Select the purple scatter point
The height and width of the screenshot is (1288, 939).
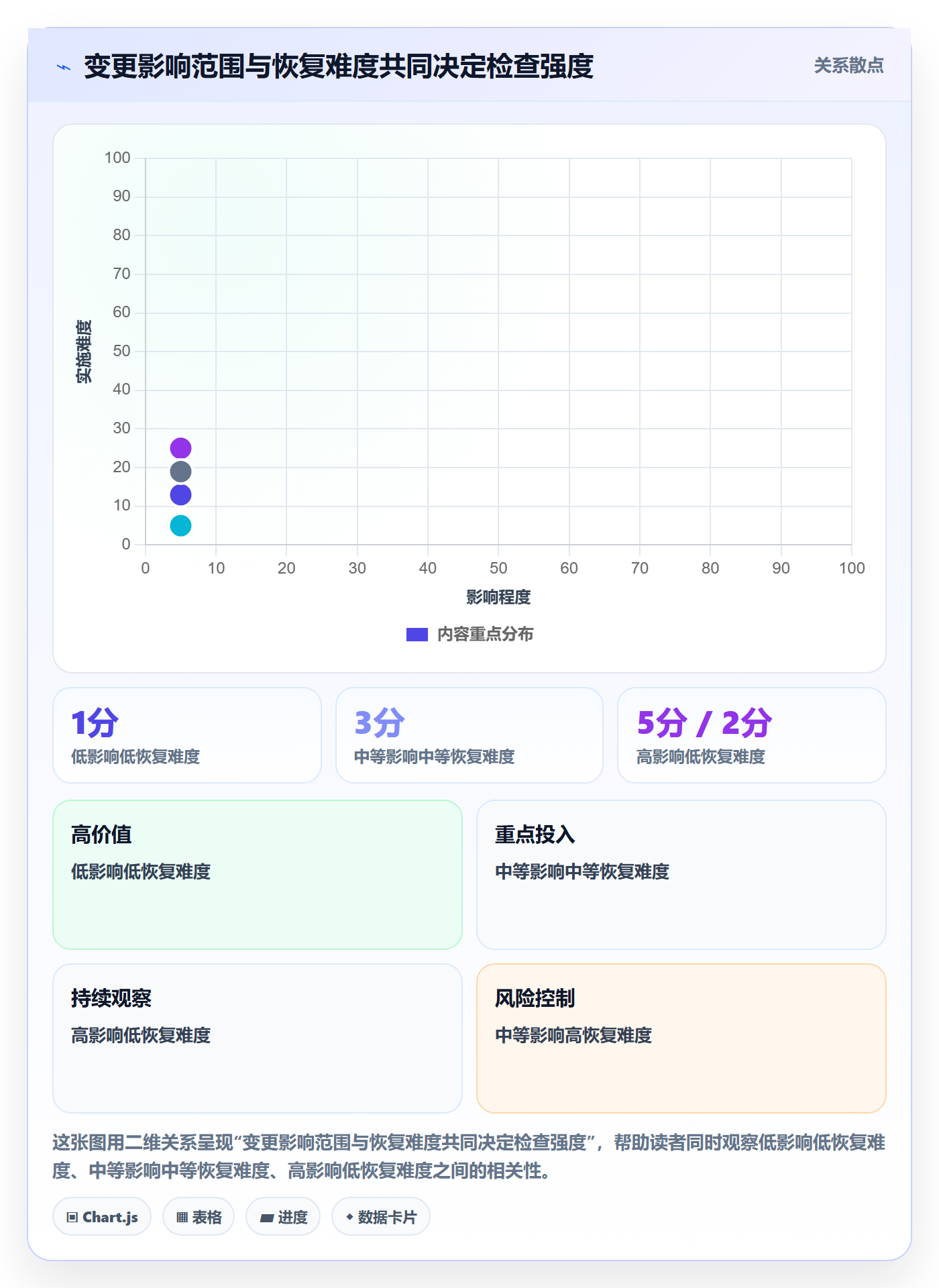coord(180,448)
